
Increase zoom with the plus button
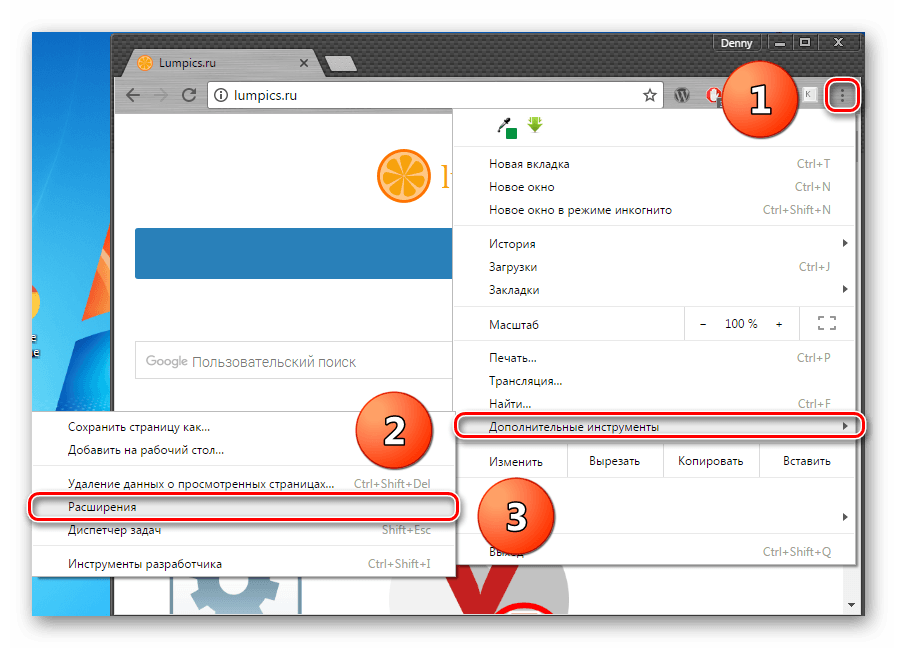[779, 324]
